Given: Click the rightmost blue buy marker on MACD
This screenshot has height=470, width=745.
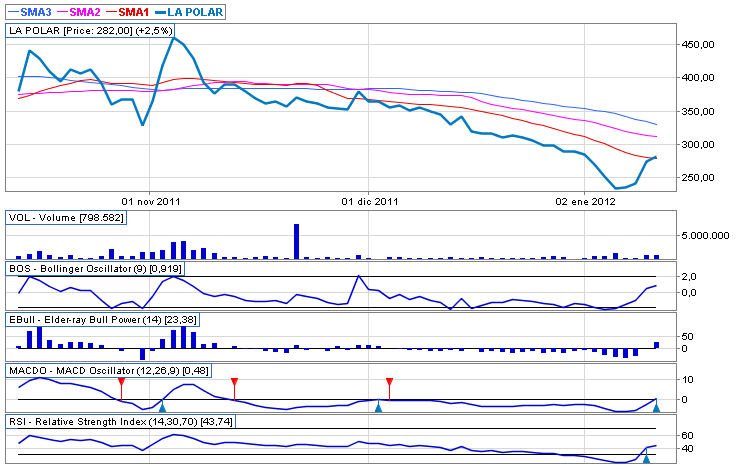Looking at the screenshot, I should 656,405.
